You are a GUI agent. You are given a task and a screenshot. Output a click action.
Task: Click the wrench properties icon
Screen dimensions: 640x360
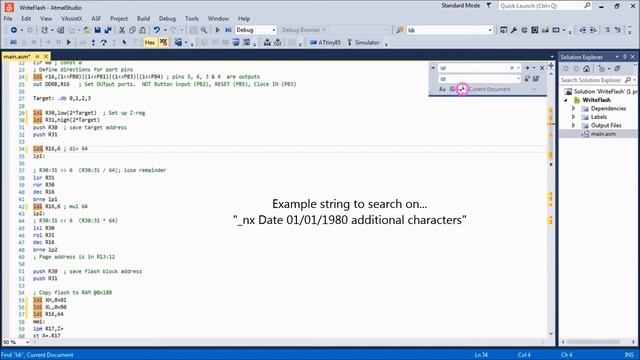514,30
